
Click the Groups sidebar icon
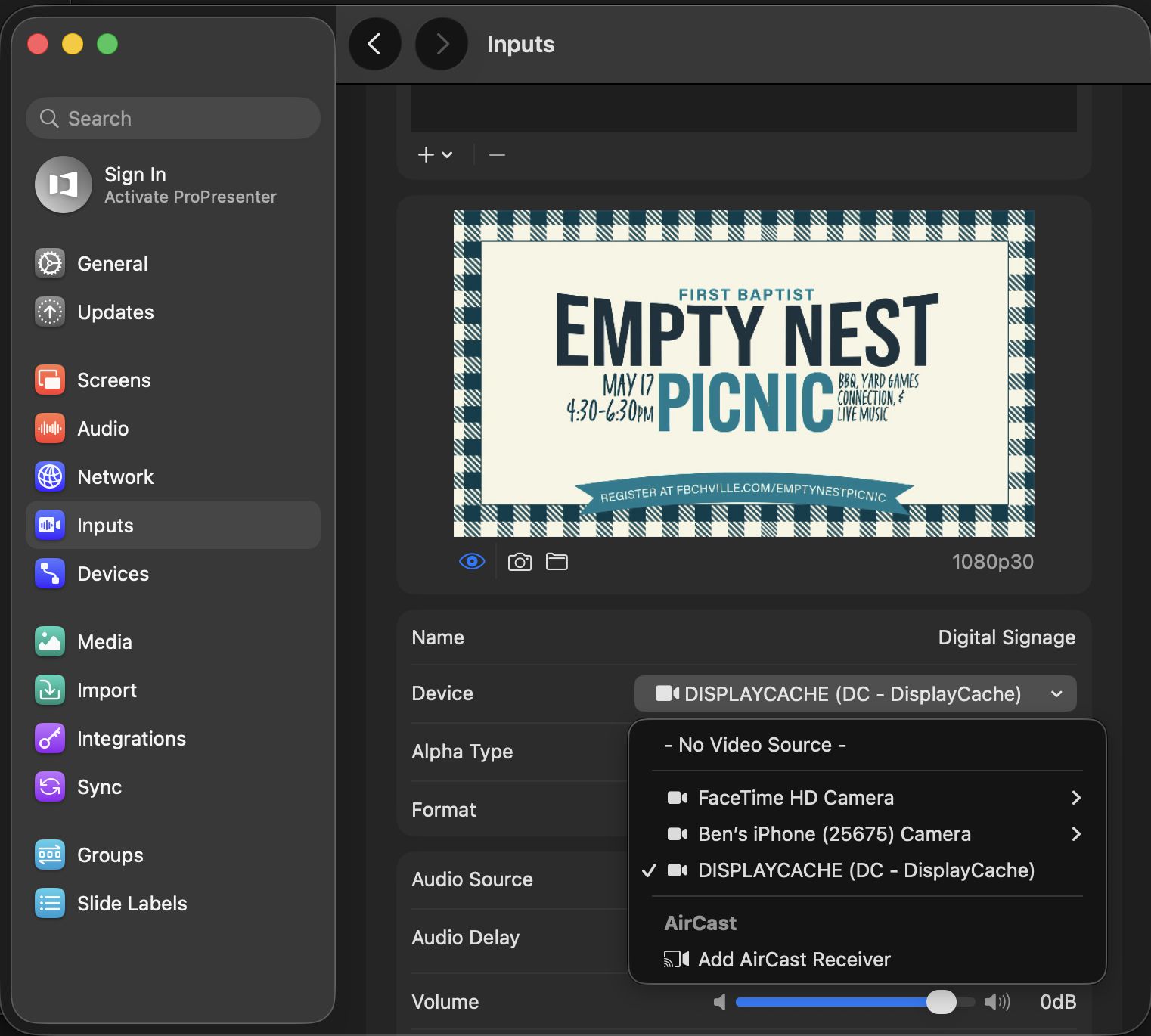point(50,855)
